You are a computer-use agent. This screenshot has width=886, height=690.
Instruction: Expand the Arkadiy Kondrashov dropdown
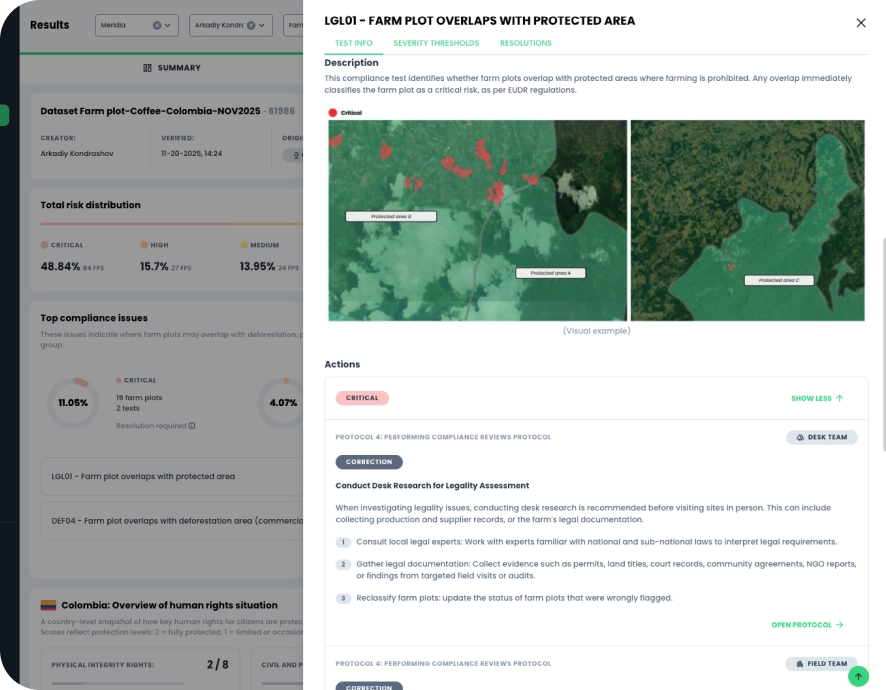click(262, 25)
